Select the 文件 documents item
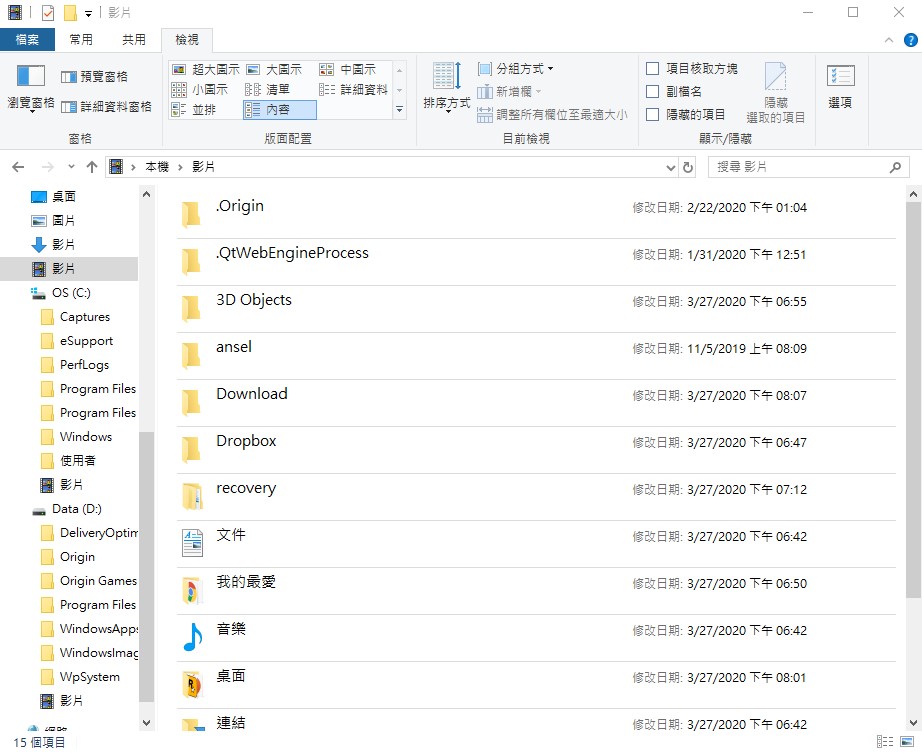Viewport: 922px width, 753px height. [x=536, y=544]
